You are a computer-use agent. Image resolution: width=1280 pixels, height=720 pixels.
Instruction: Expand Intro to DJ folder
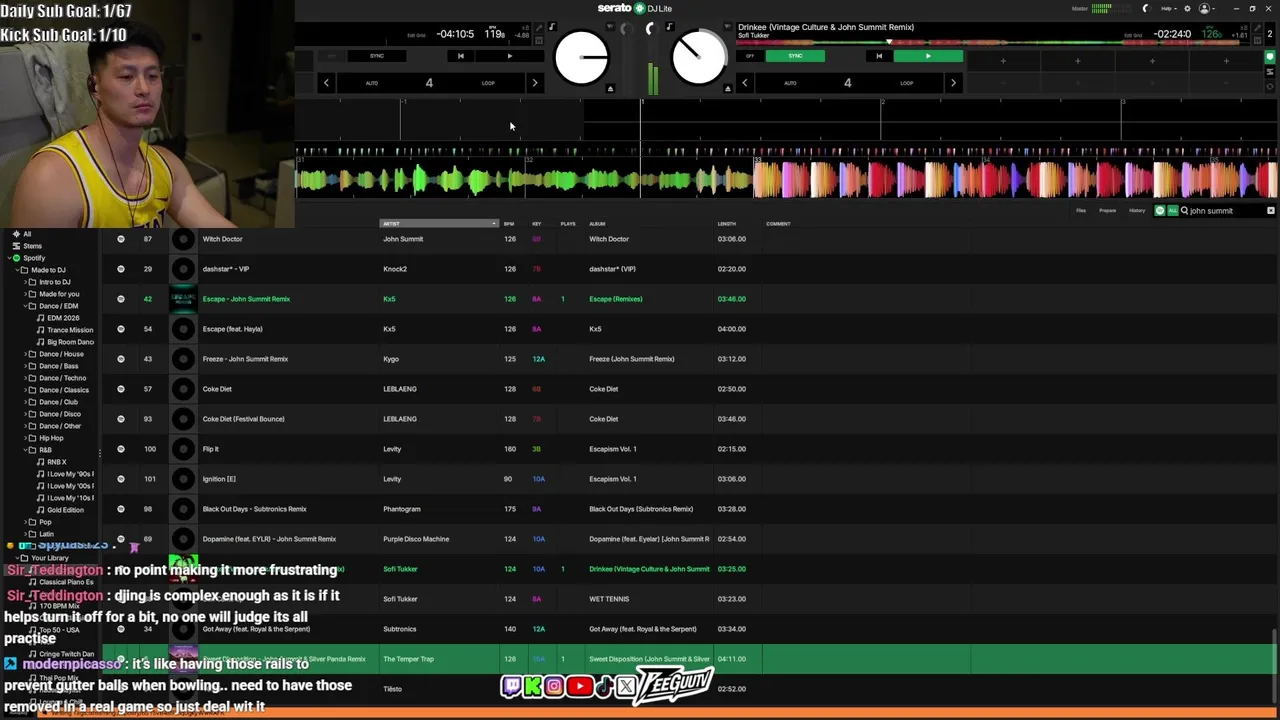coord(24,282)
